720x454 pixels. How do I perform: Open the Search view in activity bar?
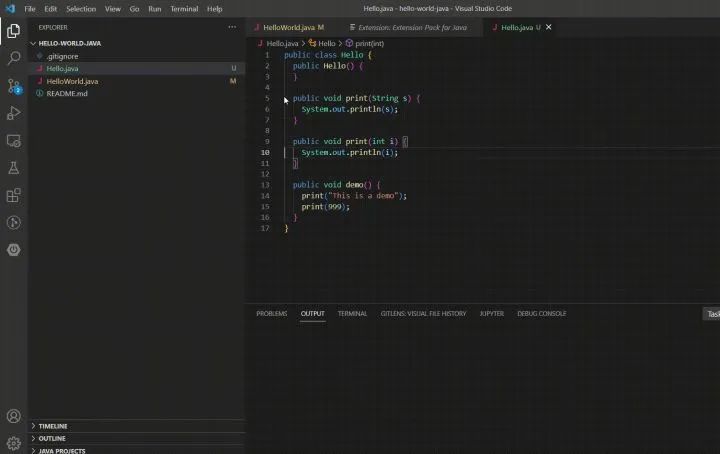(x=14, y=59)
